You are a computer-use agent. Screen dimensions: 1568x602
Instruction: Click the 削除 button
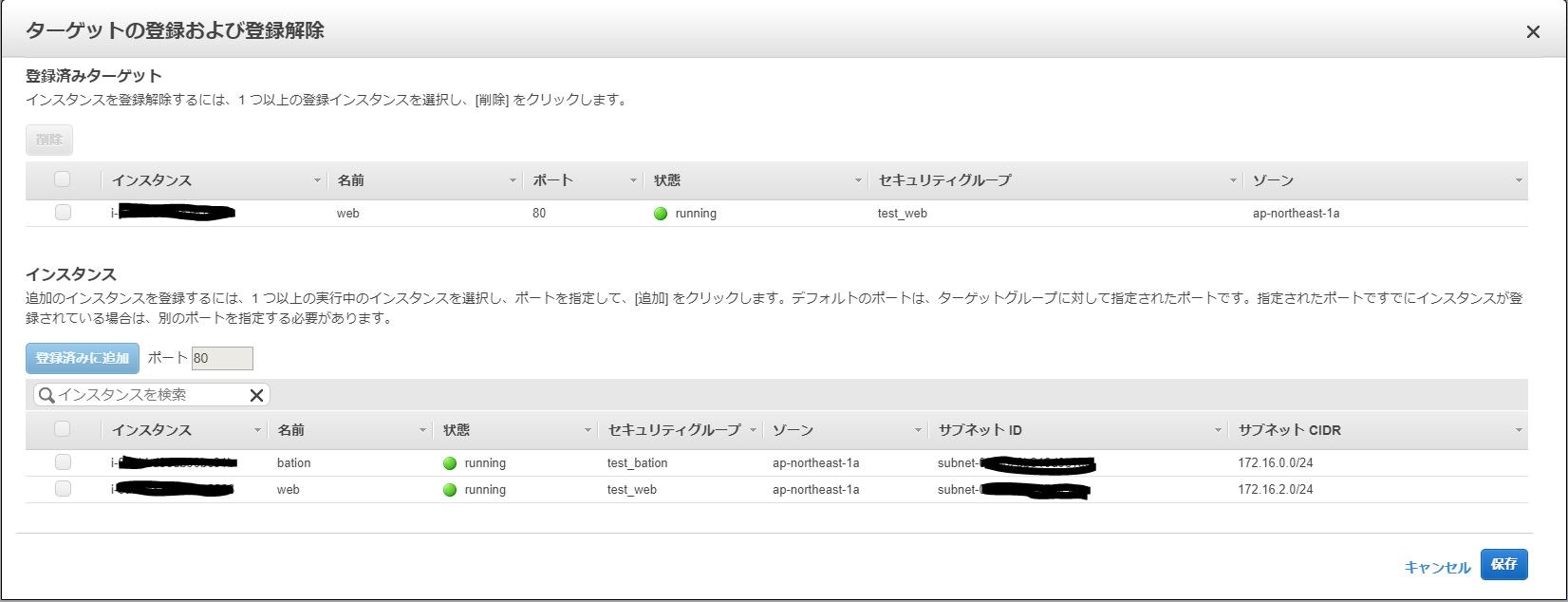click(49, 140)
